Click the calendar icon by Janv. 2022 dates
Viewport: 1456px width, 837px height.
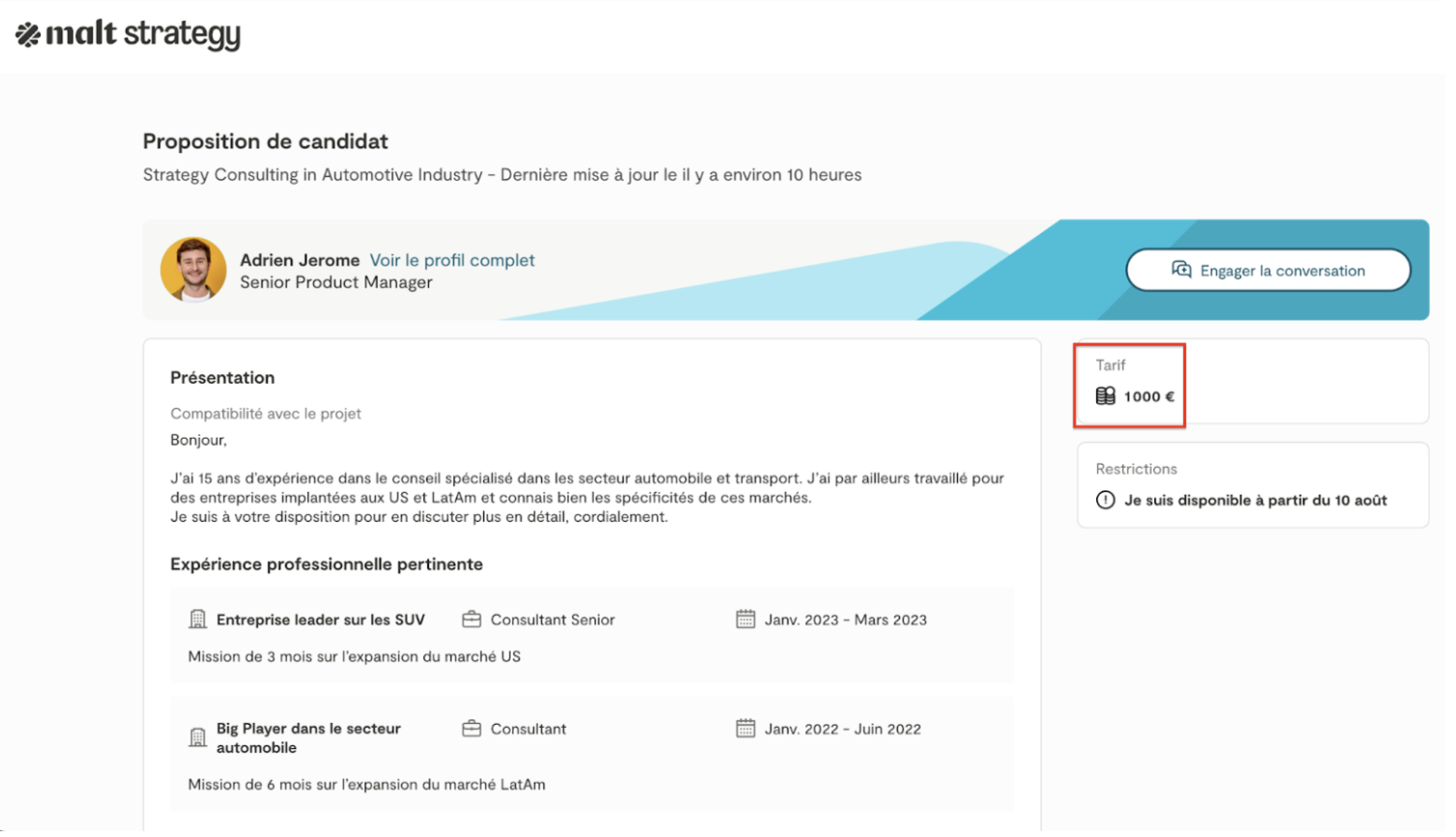[745, 729]
